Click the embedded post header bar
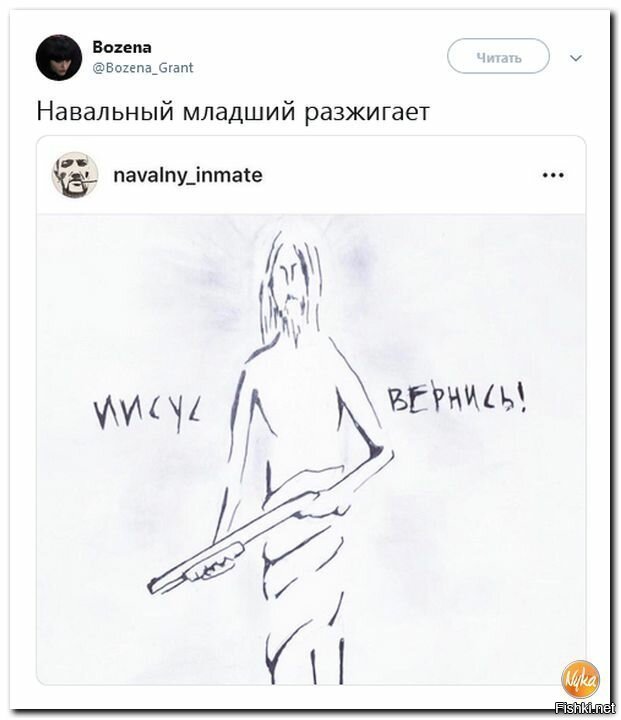This screenshot has height=720, width=621. click(311, 175)
